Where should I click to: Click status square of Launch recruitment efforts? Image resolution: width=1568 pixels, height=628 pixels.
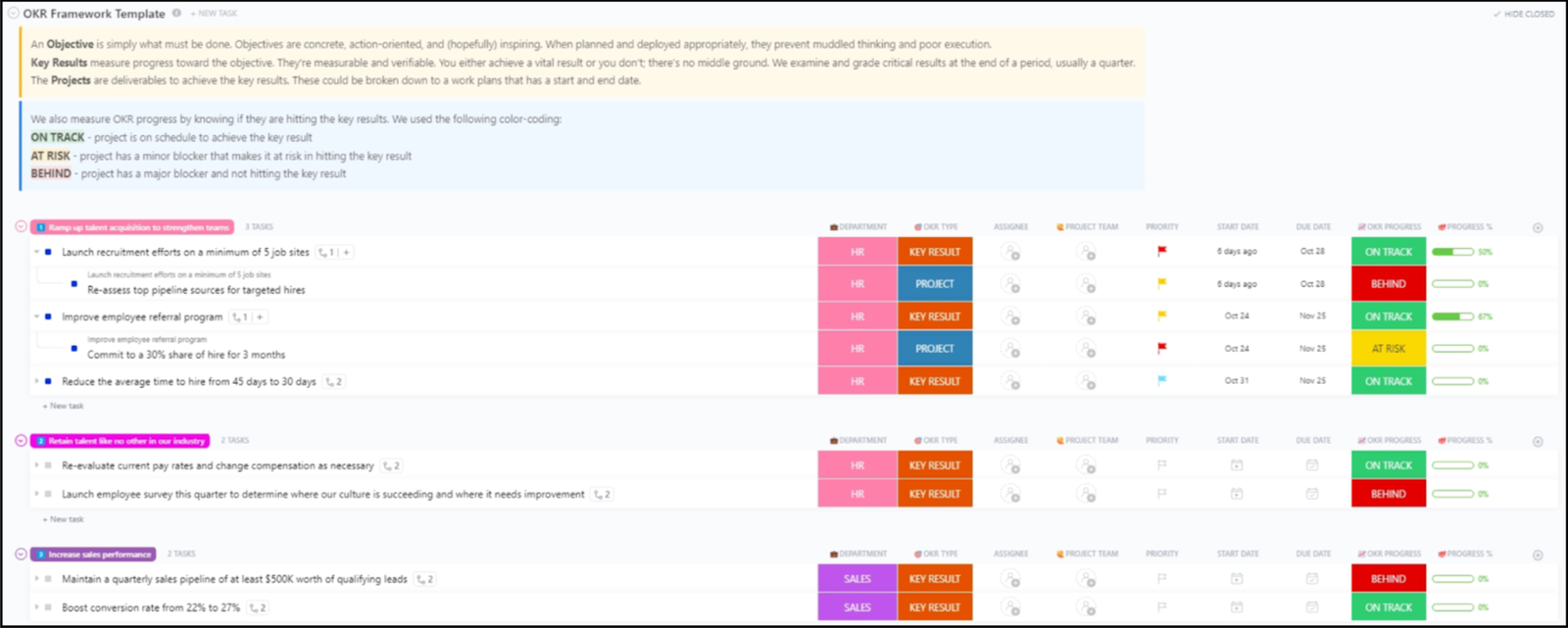[48, 252]
